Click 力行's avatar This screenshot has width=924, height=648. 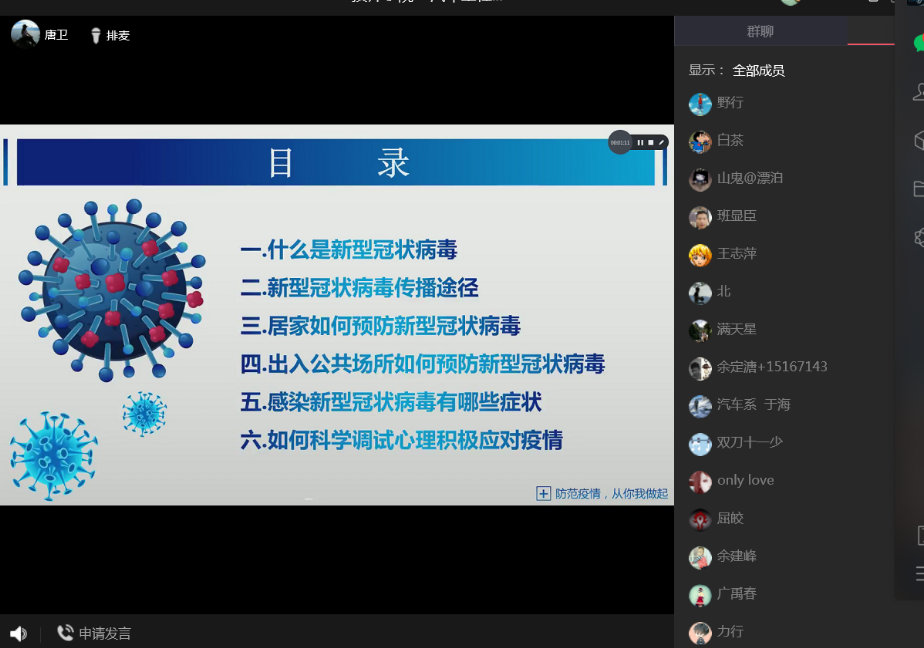point(700,633)
